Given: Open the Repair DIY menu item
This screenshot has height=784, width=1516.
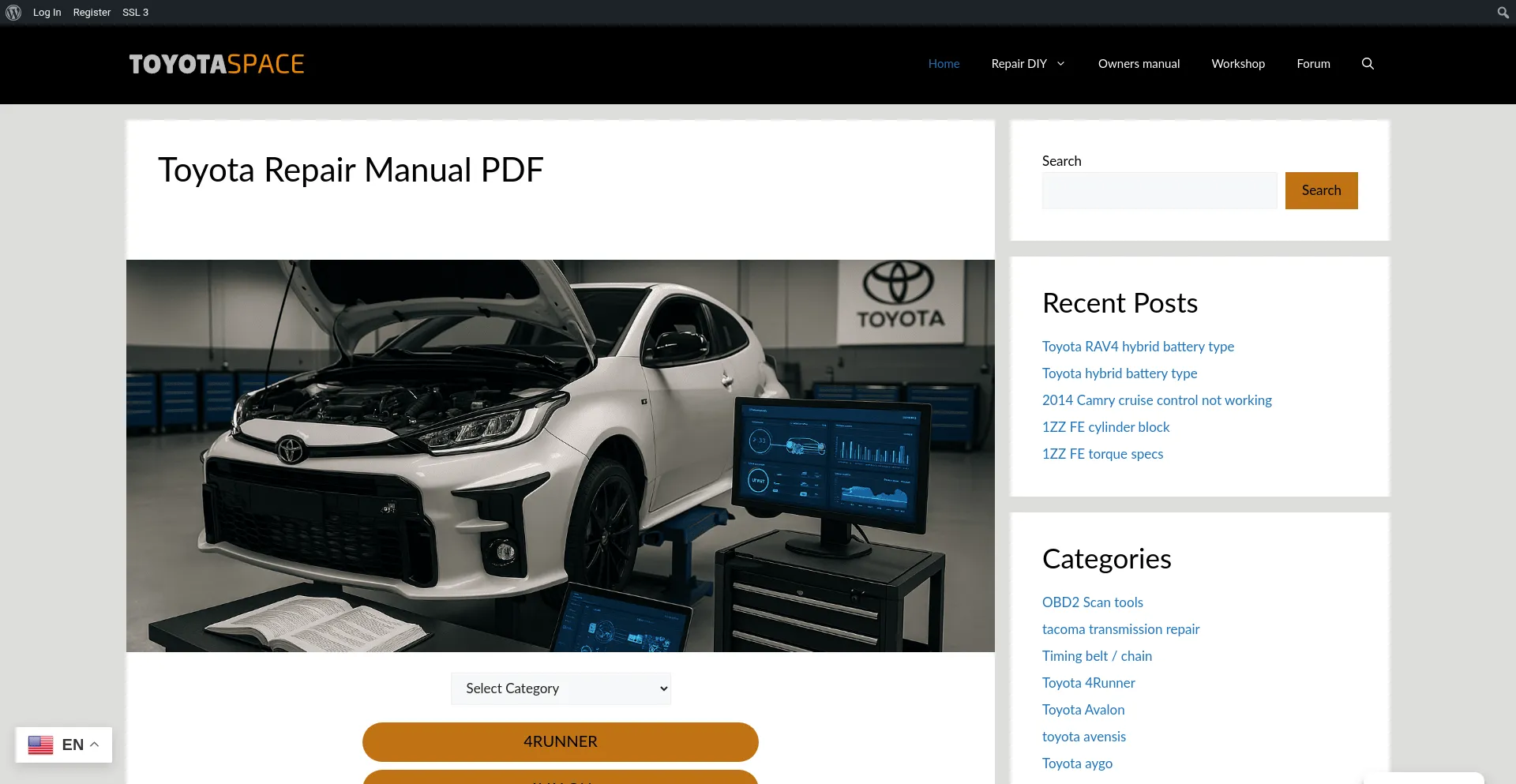Looking at the screenshot, I should click(x=1019, y=64).
